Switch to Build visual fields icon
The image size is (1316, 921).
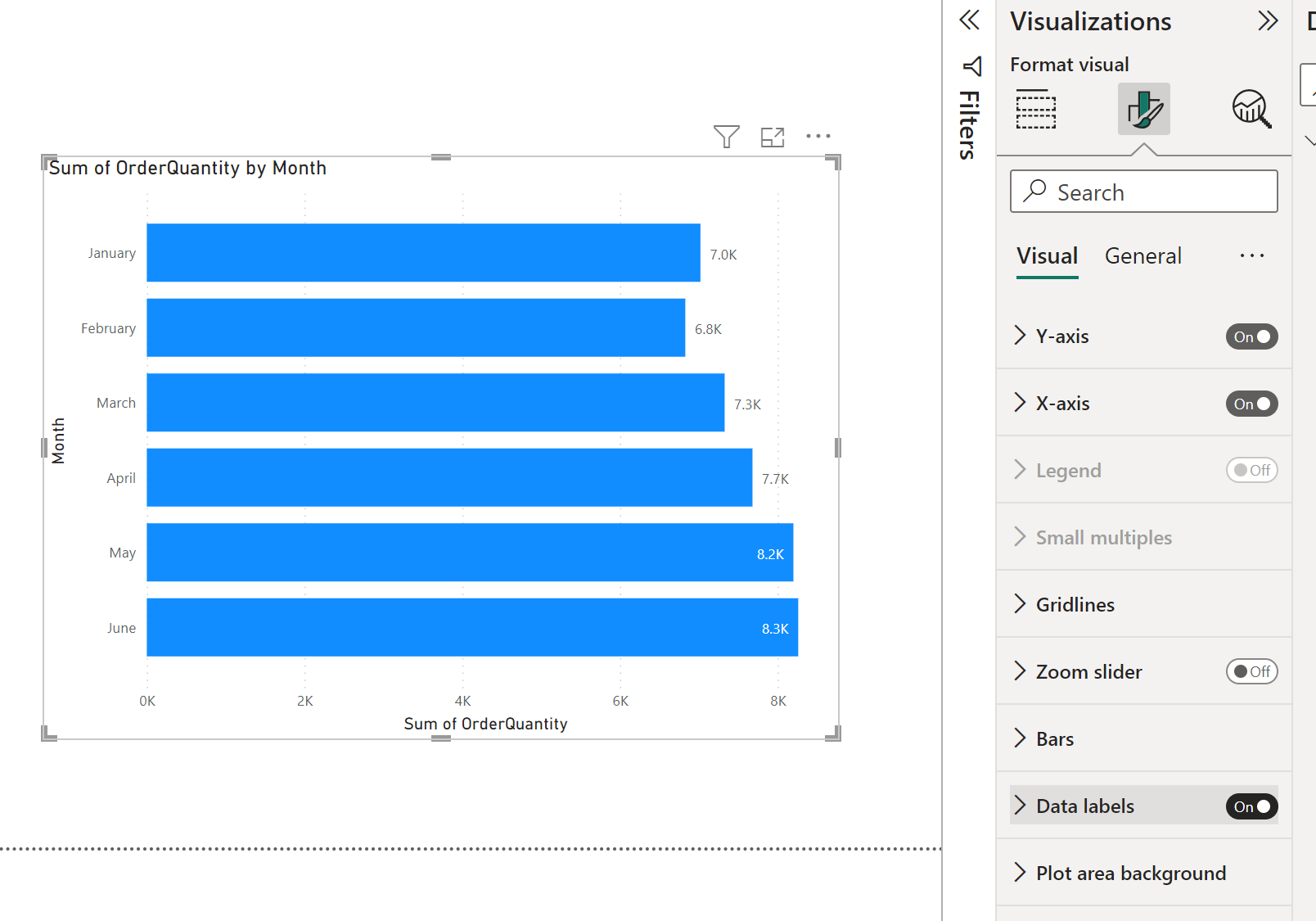point(1036,109)
